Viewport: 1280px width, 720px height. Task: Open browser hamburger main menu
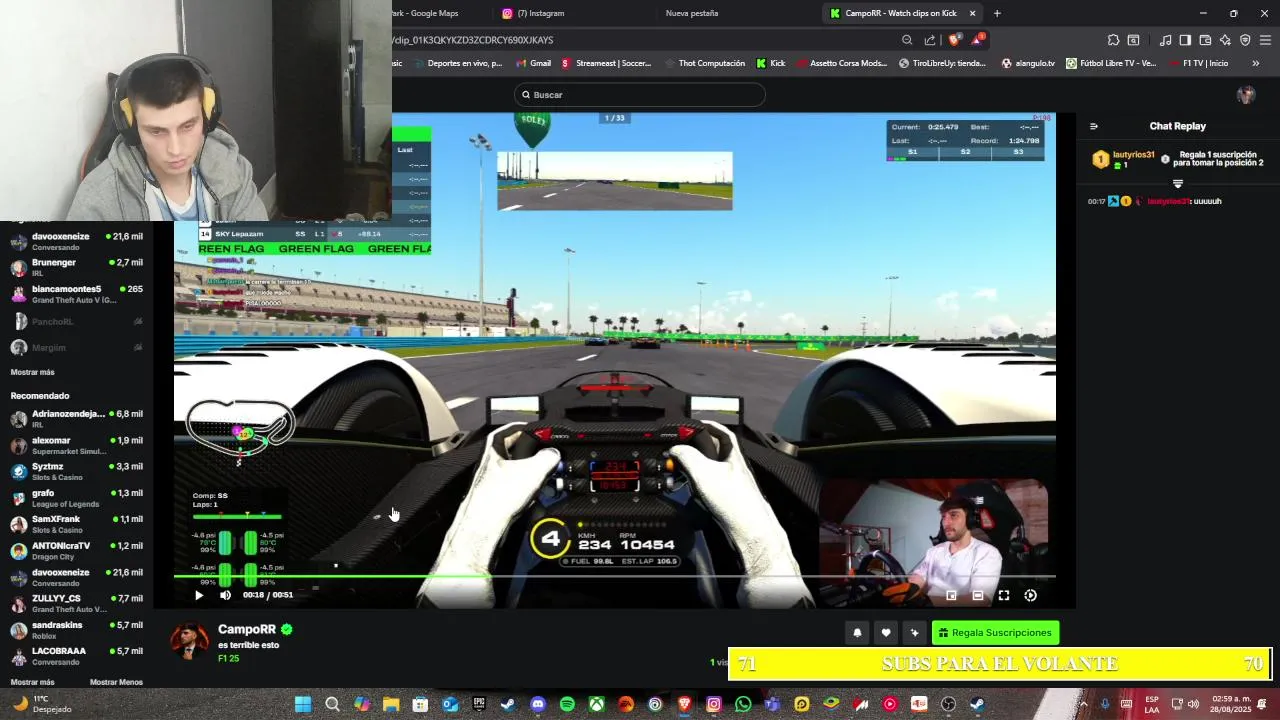(1265, 40)
